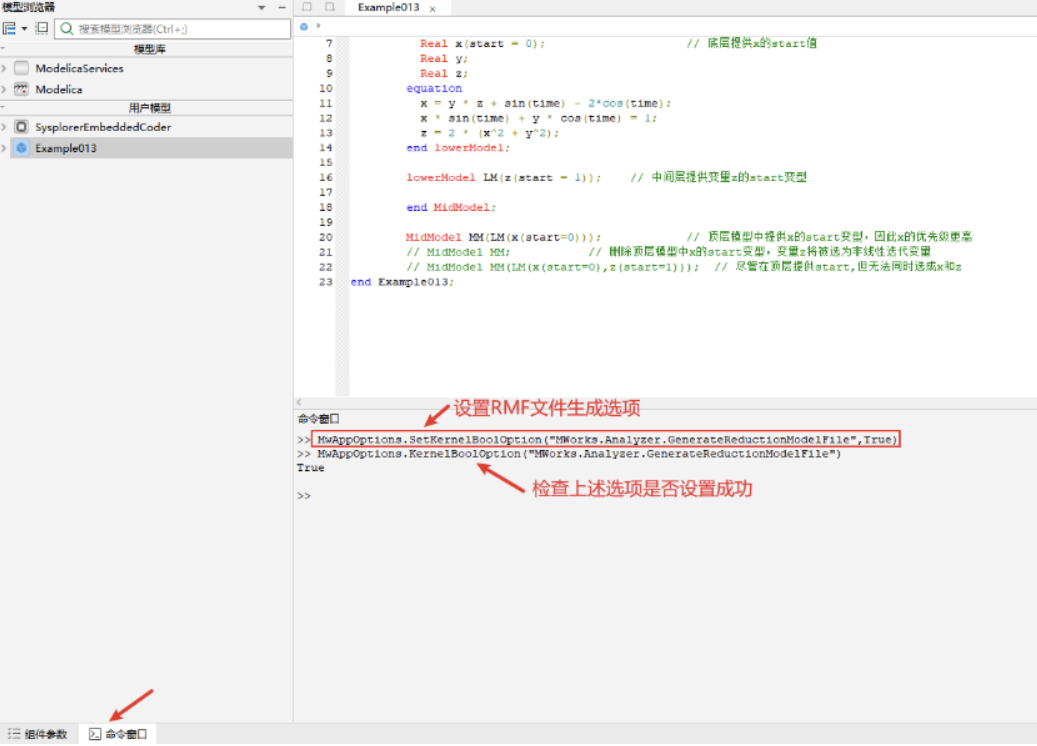Screen dimensions: 1037x746
Task: Click the command window empty prompt line
Action: [304, 496]
